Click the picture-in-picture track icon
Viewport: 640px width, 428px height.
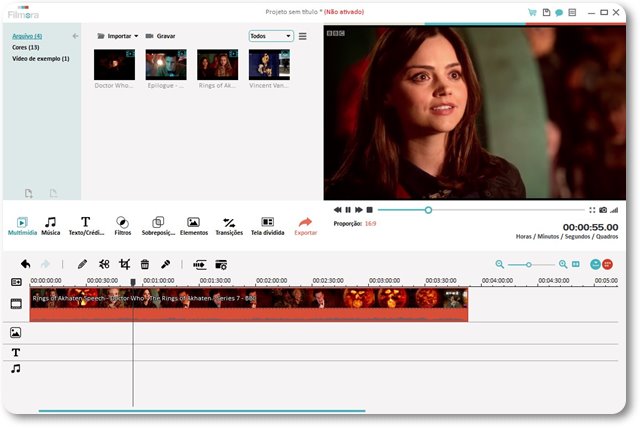click(x=16, y=333)
